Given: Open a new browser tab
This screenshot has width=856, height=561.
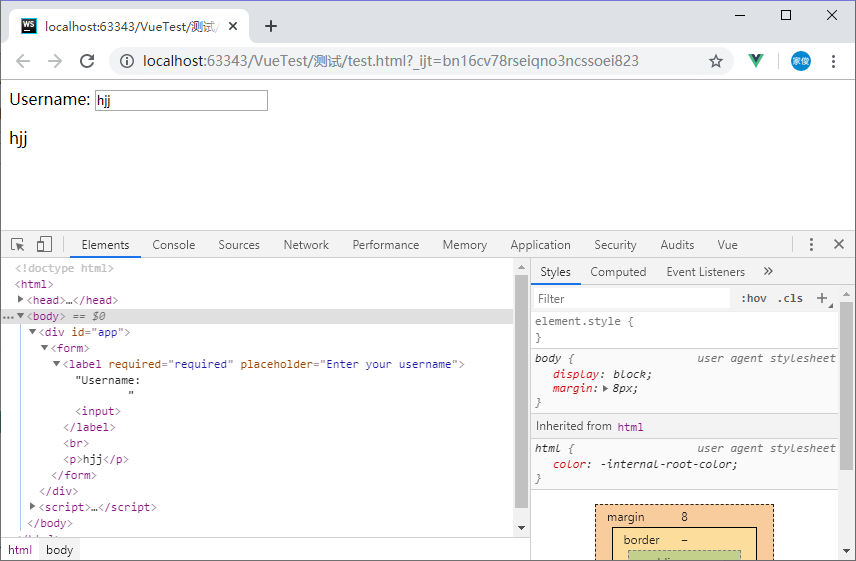Looking at the screenshot, I should [x=270, y=26].
